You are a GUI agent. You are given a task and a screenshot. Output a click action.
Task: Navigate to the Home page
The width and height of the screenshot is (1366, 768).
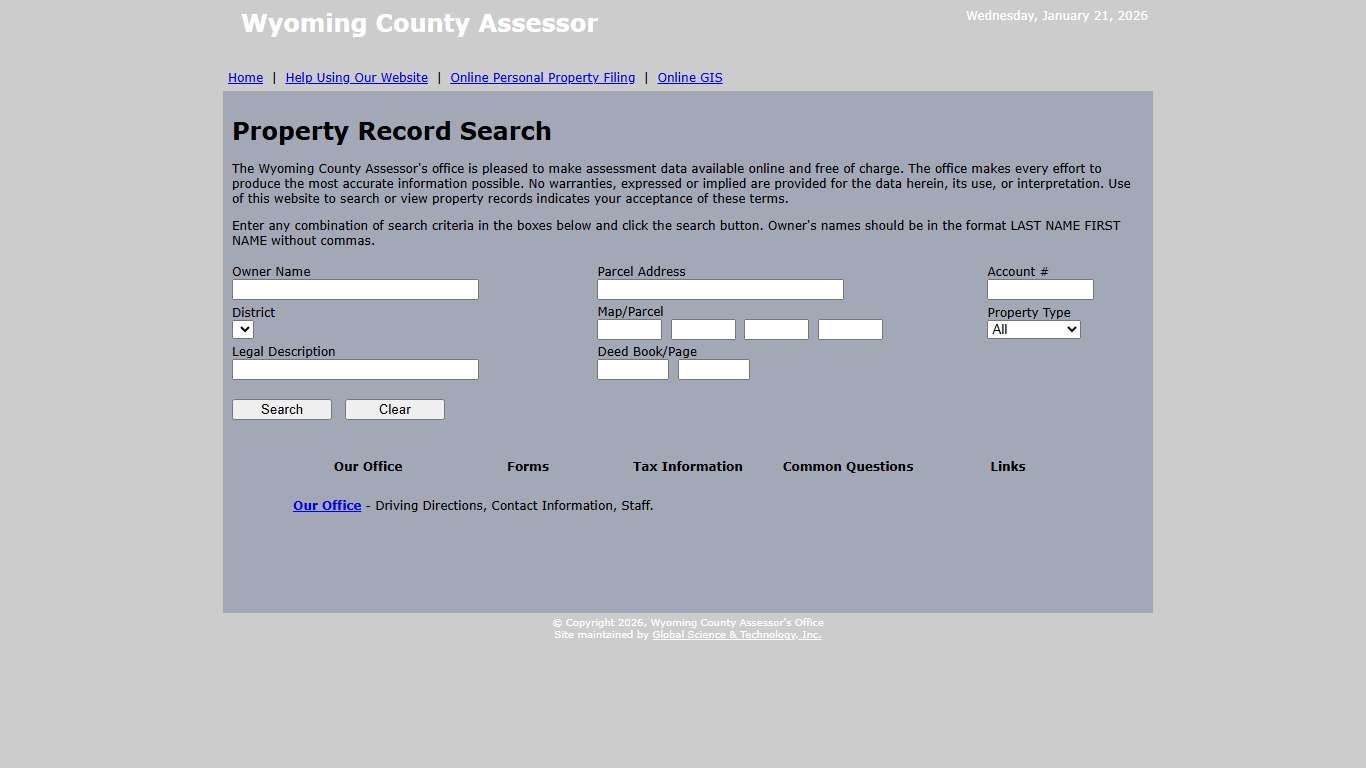point(245,77)
